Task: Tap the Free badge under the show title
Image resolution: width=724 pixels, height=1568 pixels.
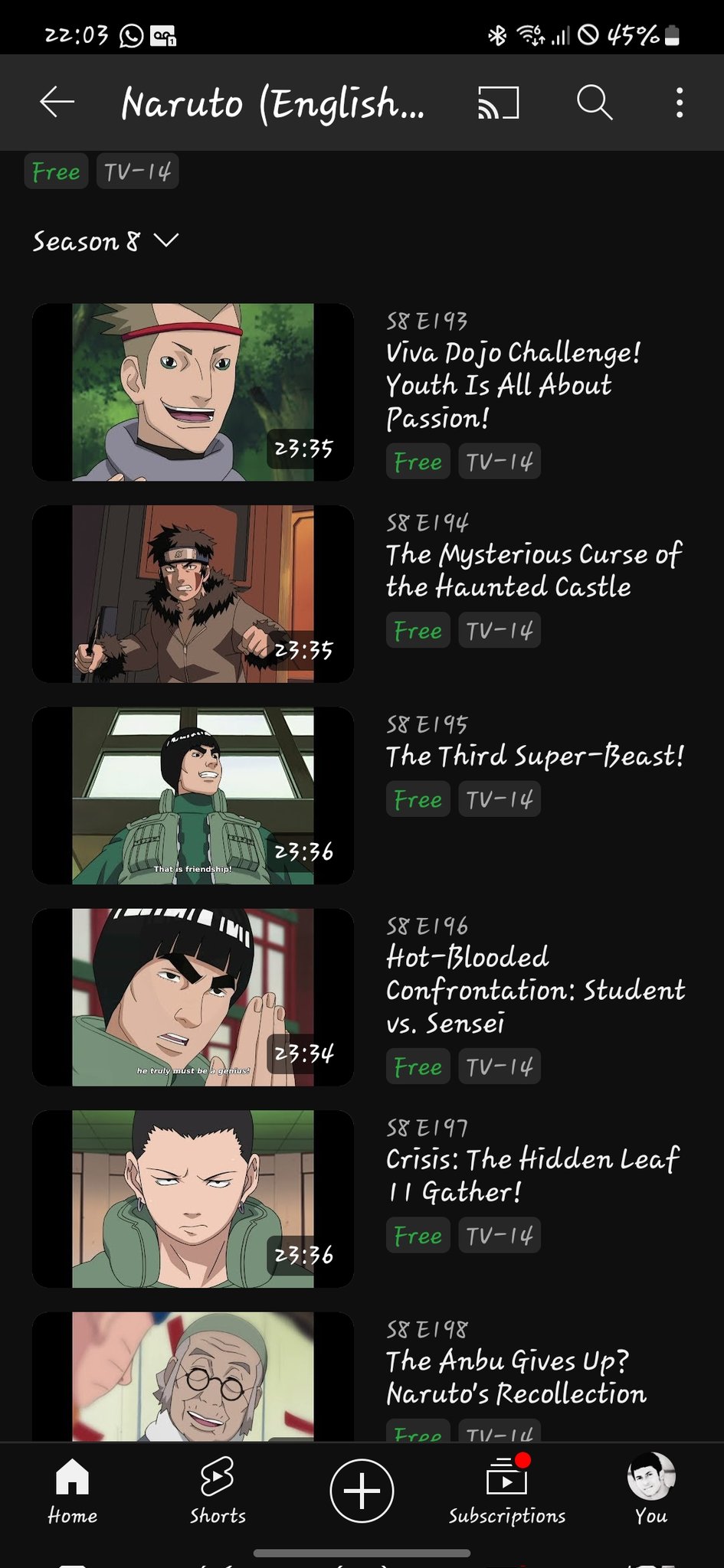Action: (x=56, y=171)
